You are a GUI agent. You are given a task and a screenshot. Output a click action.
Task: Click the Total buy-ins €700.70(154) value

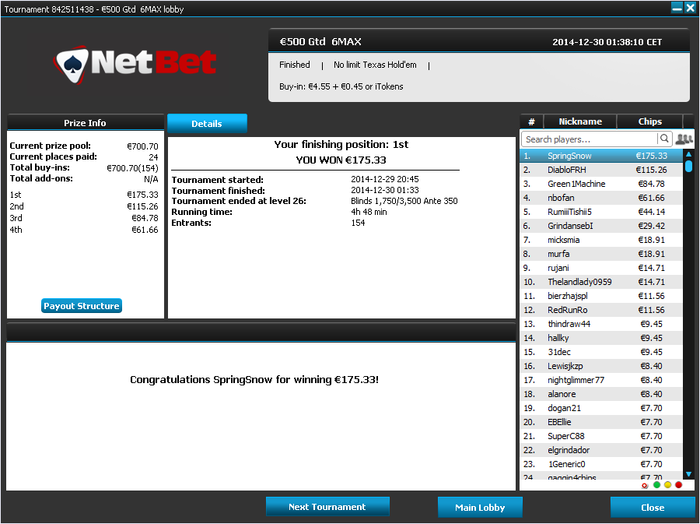(x=132, y=168)
